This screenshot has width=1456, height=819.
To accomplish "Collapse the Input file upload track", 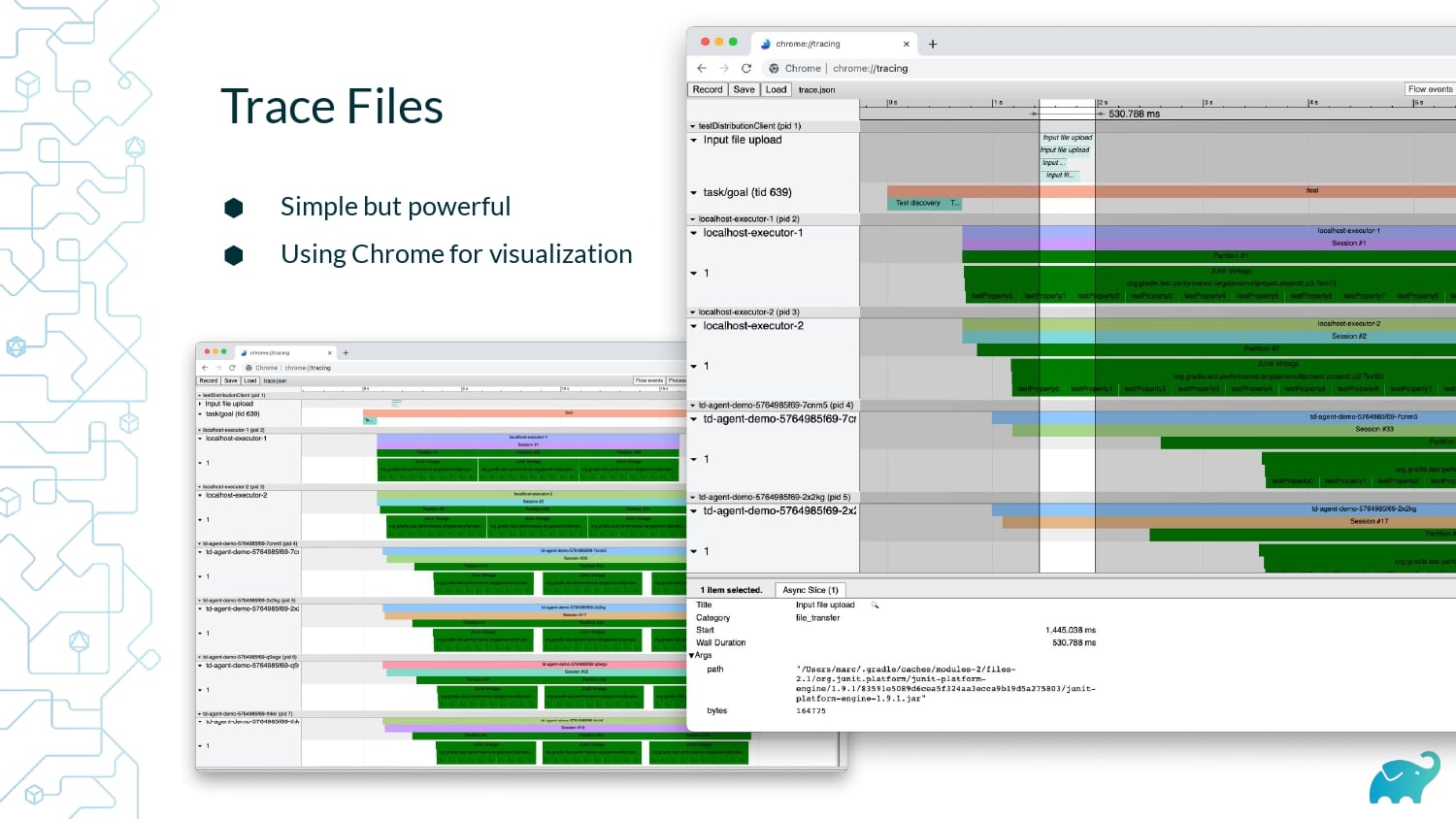I will pos(693,140).
